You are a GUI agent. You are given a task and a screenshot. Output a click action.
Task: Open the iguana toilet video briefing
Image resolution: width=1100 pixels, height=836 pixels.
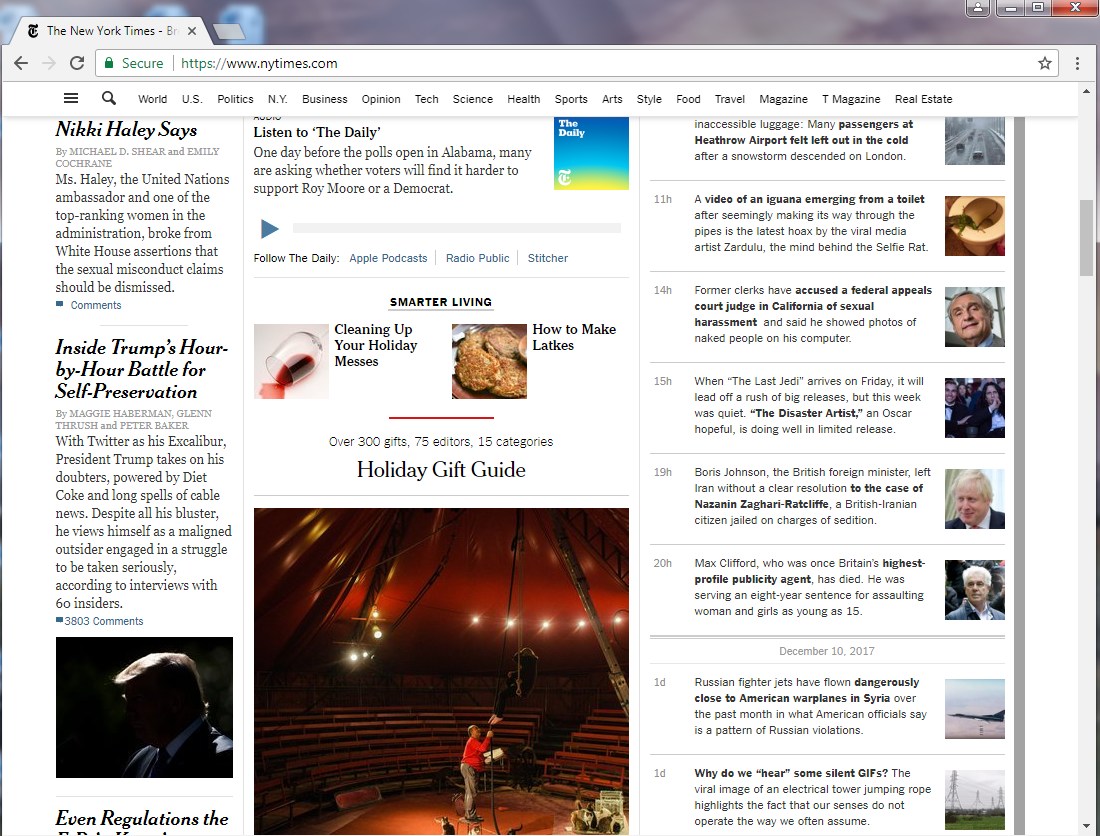click(x=814, y=199)
